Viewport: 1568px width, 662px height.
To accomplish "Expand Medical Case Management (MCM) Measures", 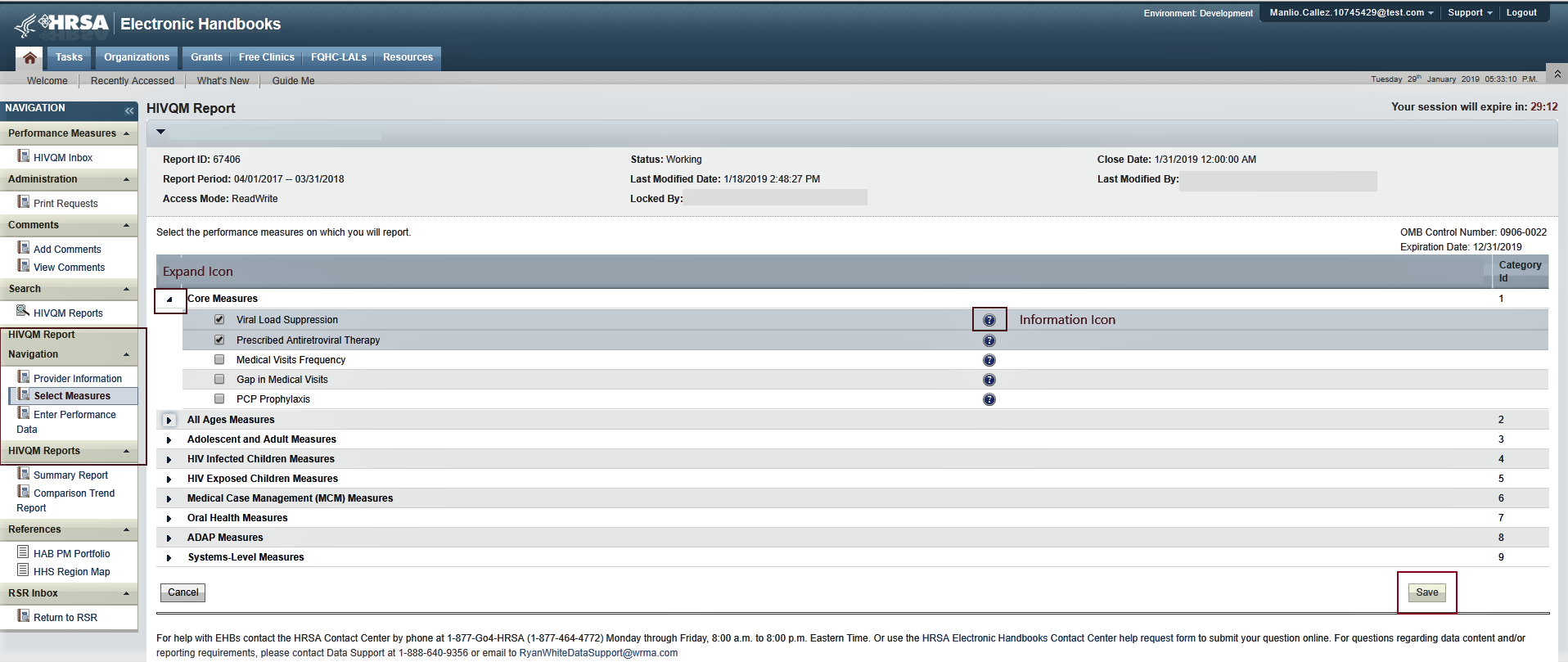I will pyautogui.click(x=169, y=499).
